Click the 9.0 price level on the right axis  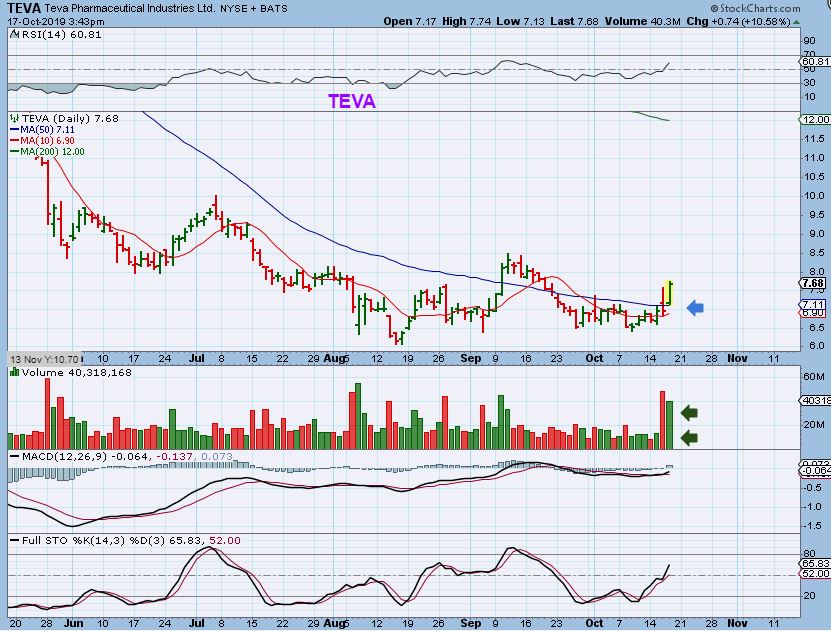coord(816,234)
